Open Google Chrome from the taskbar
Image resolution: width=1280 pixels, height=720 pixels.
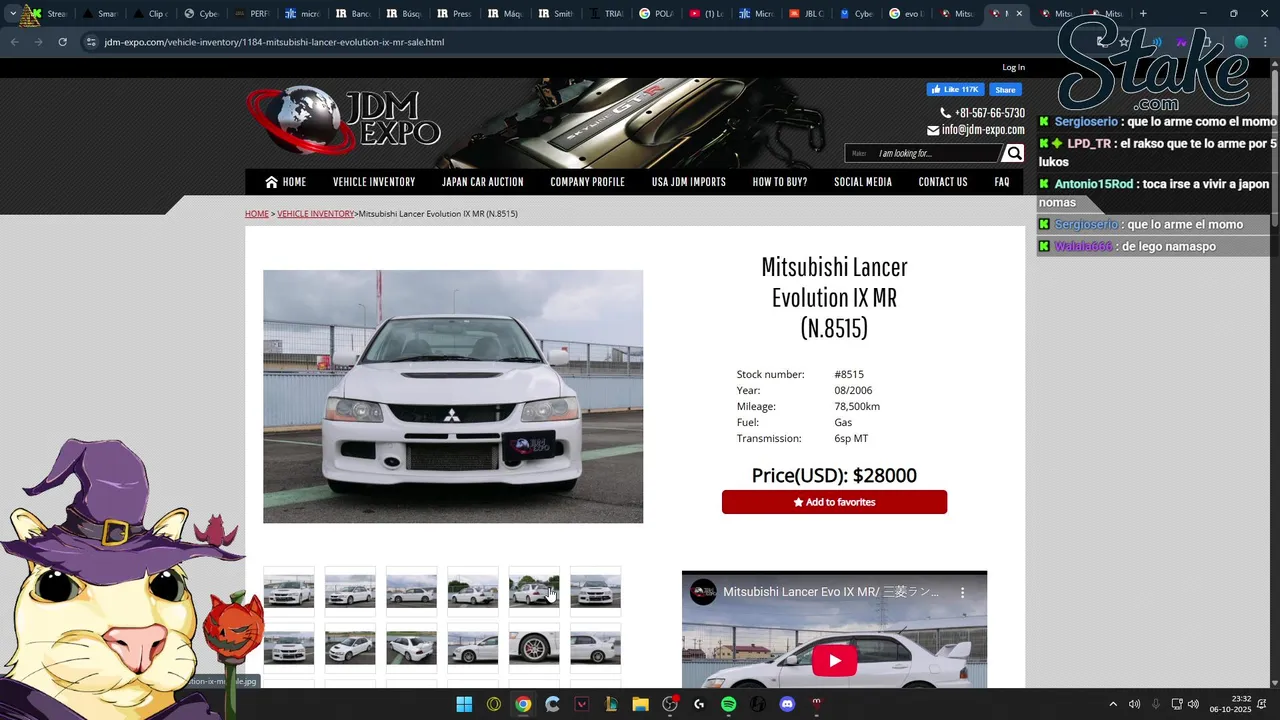(x=523, y=704)
